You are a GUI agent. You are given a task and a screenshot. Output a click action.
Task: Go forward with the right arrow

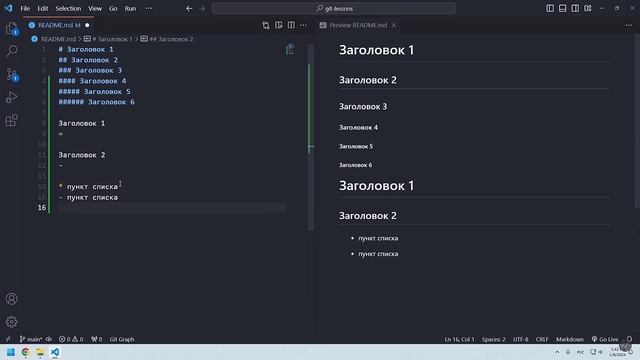click(x=202, y=8)
